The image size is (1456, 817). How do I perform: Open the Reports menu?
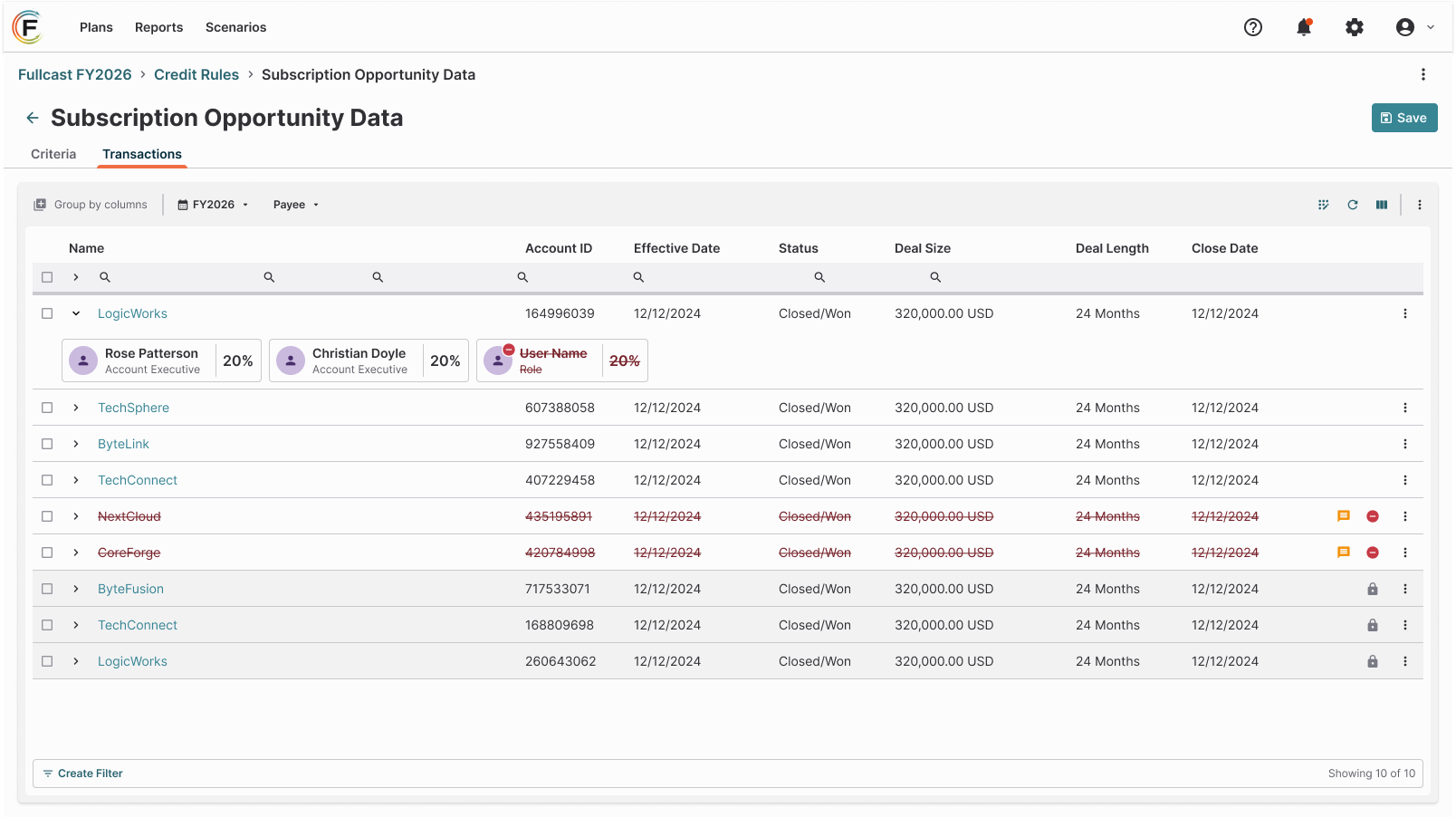pyautogui.click(x=159, y=27)
